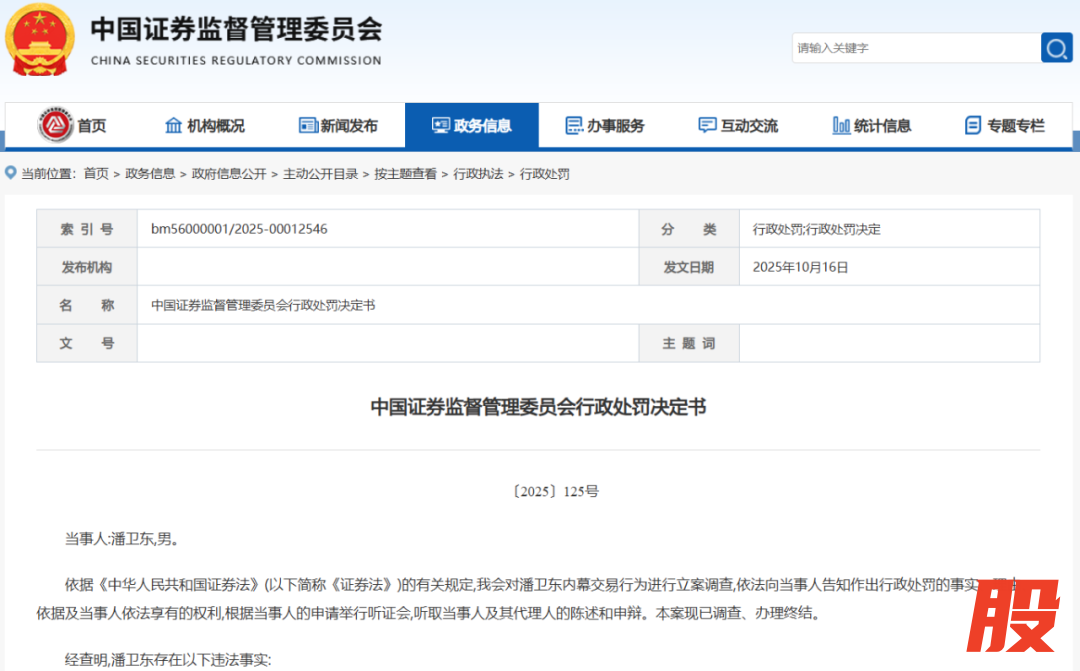This screenshot has width=1080, height=671.
Task: Open 主动公开目录 breadcrumb link
Action: (320, 174)
